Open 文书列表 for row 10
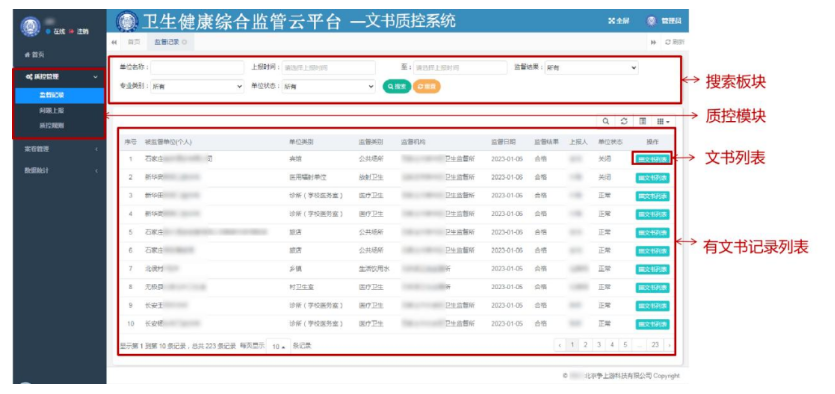 (652, 324)
